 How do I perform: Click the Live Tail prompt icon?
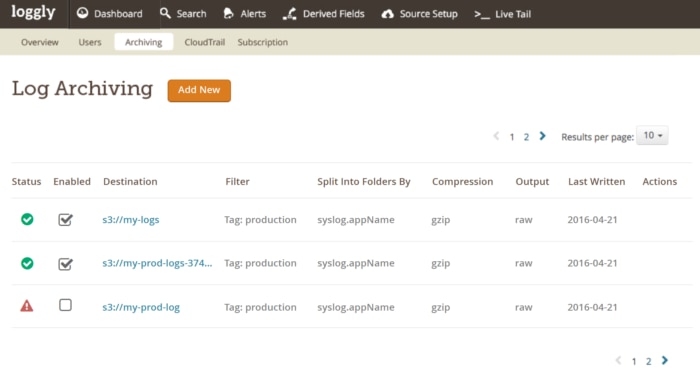click(x=482, y=15)
